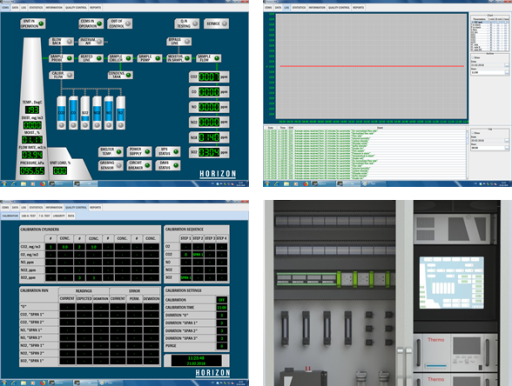The image size is (512, 386).
Task: Click the Heated Line status block
Action: click(91, 58)
